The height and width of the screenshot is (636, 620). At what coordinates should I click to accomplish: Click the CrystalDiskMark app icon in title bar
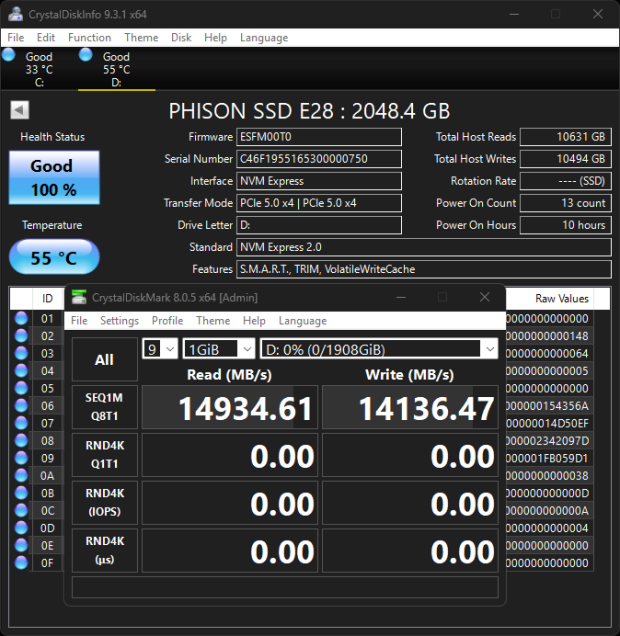click(x=79, y=297)
